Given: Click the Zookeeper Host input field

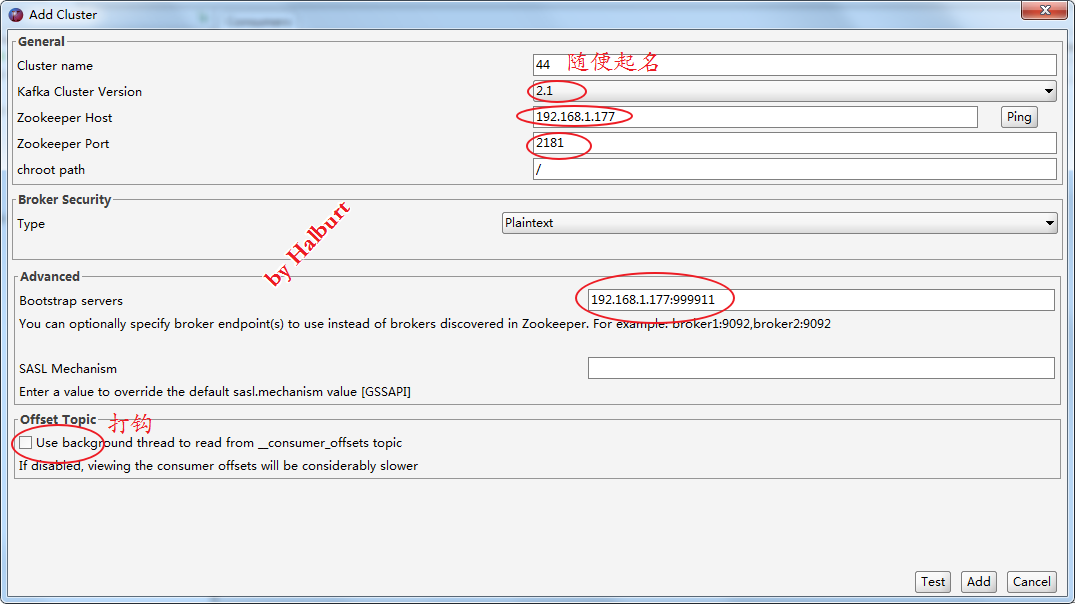Looking at the screenshot, I should 755,117.
